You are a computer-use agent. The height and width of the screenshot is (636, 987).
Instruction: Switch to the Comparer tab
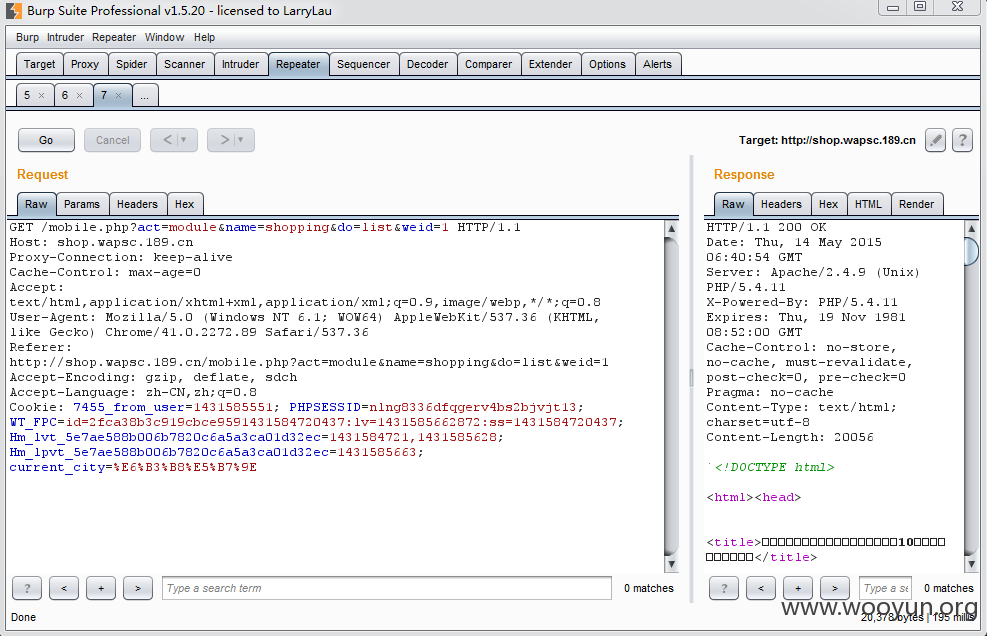click(x=488, y=64)
